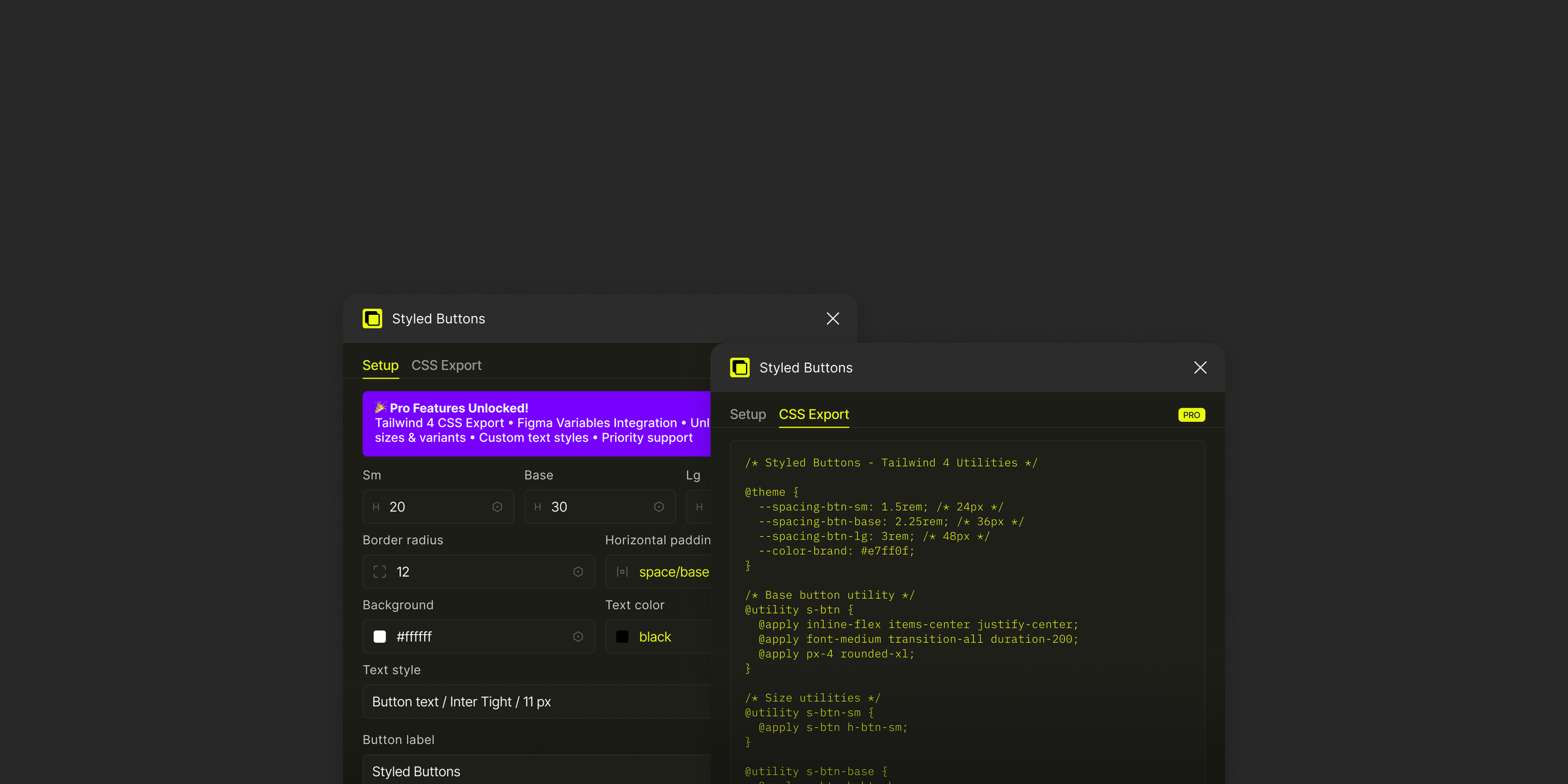The image size is (1568, 784).
Task: Click the variable hexagon icon in Background field
Action: (x=578, y=636)
